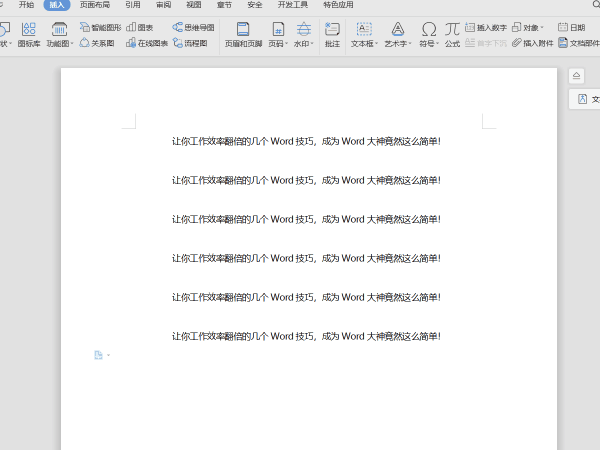Open the 图标库 icon library

tap(29, 34)
